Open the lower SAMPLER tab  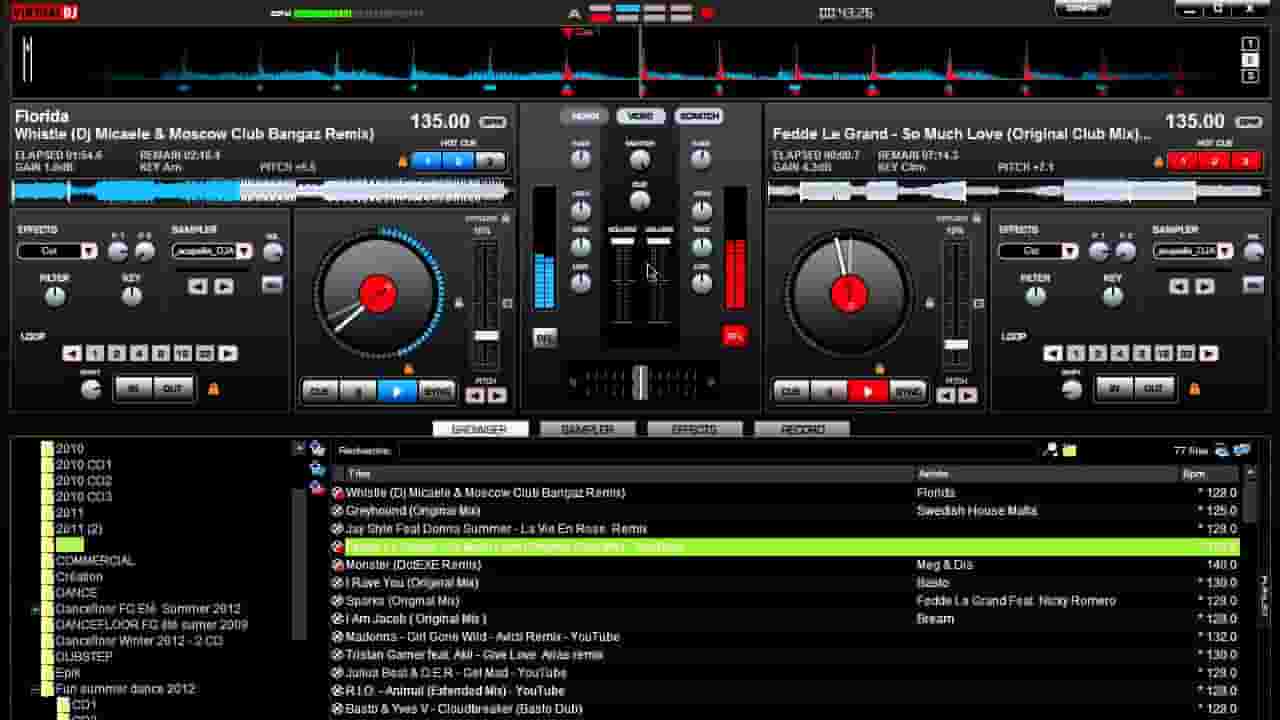click(587, 429)
